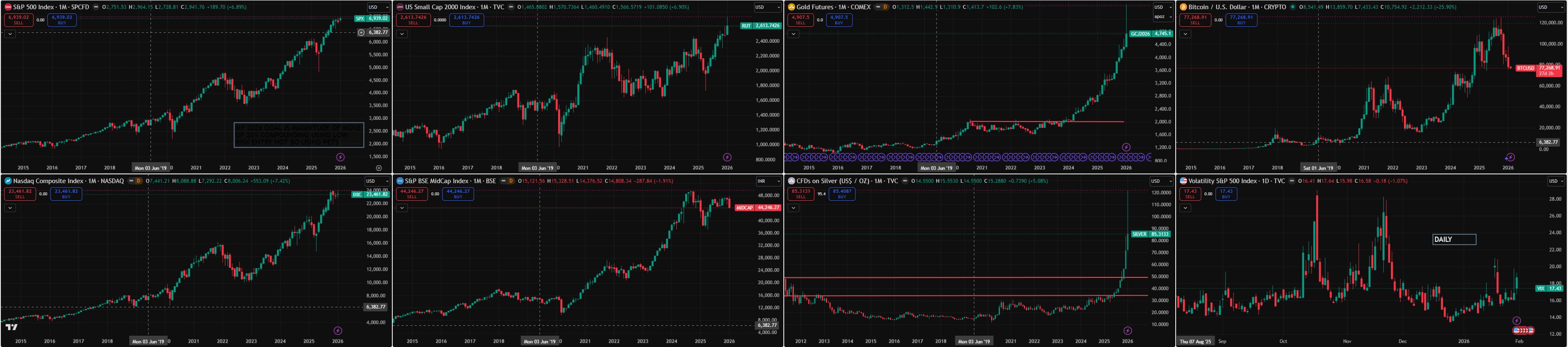Open the USD currency dropdown on the Volatility chart
1568x347 pixels.
pos(1555,181)
